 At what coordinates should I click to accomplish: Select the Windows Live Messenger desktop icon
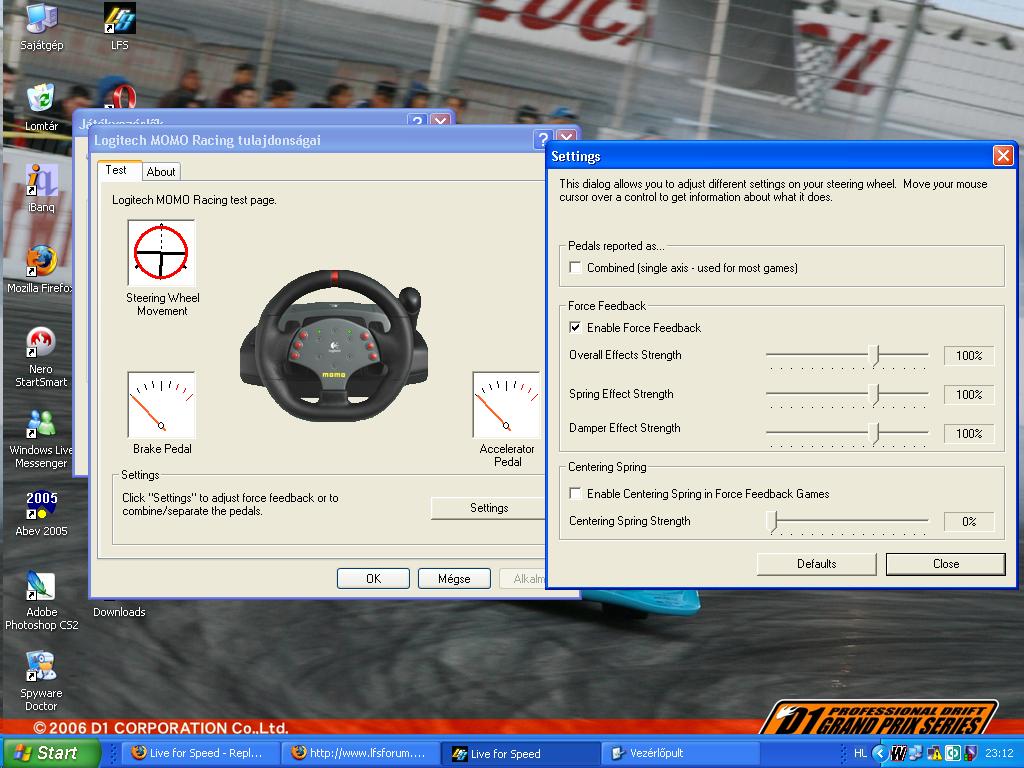(x=40, y=438)
